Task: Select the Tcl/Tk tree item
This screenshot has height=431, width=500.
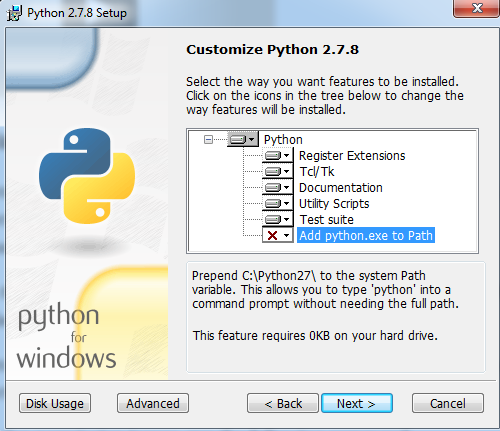Action: (x=317, y=172)
